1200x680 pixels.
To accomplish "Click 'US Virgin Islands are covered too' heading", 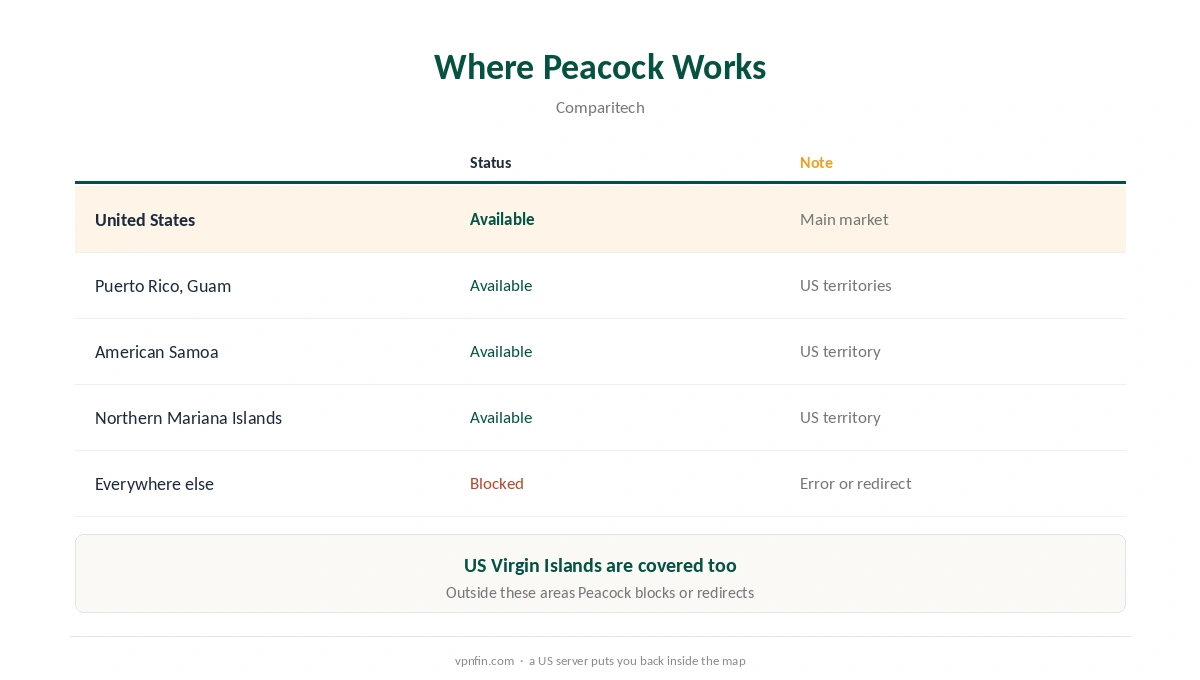I will pyautogui.click(x=600, y=565).
